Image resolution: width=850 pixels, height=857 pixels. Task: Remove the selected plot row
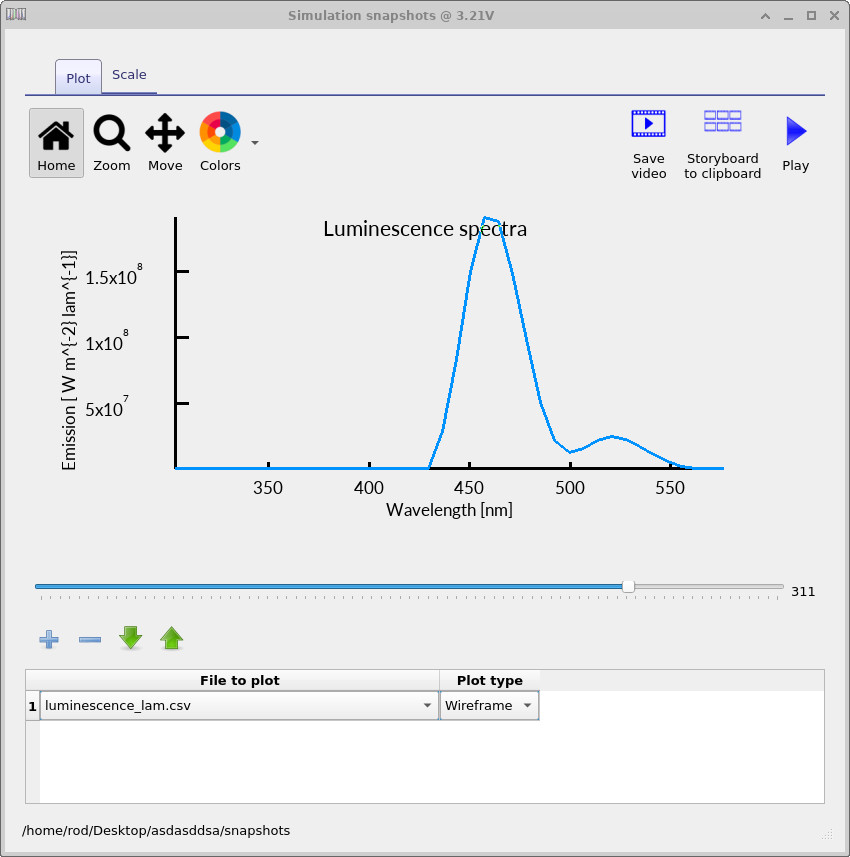[89, 639]
